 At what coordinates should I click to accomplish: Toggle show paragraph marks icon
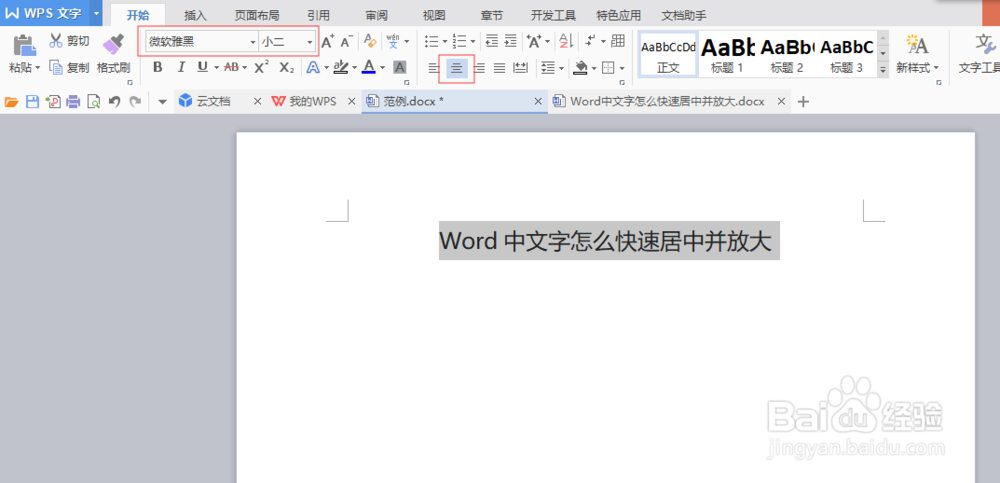590,42
